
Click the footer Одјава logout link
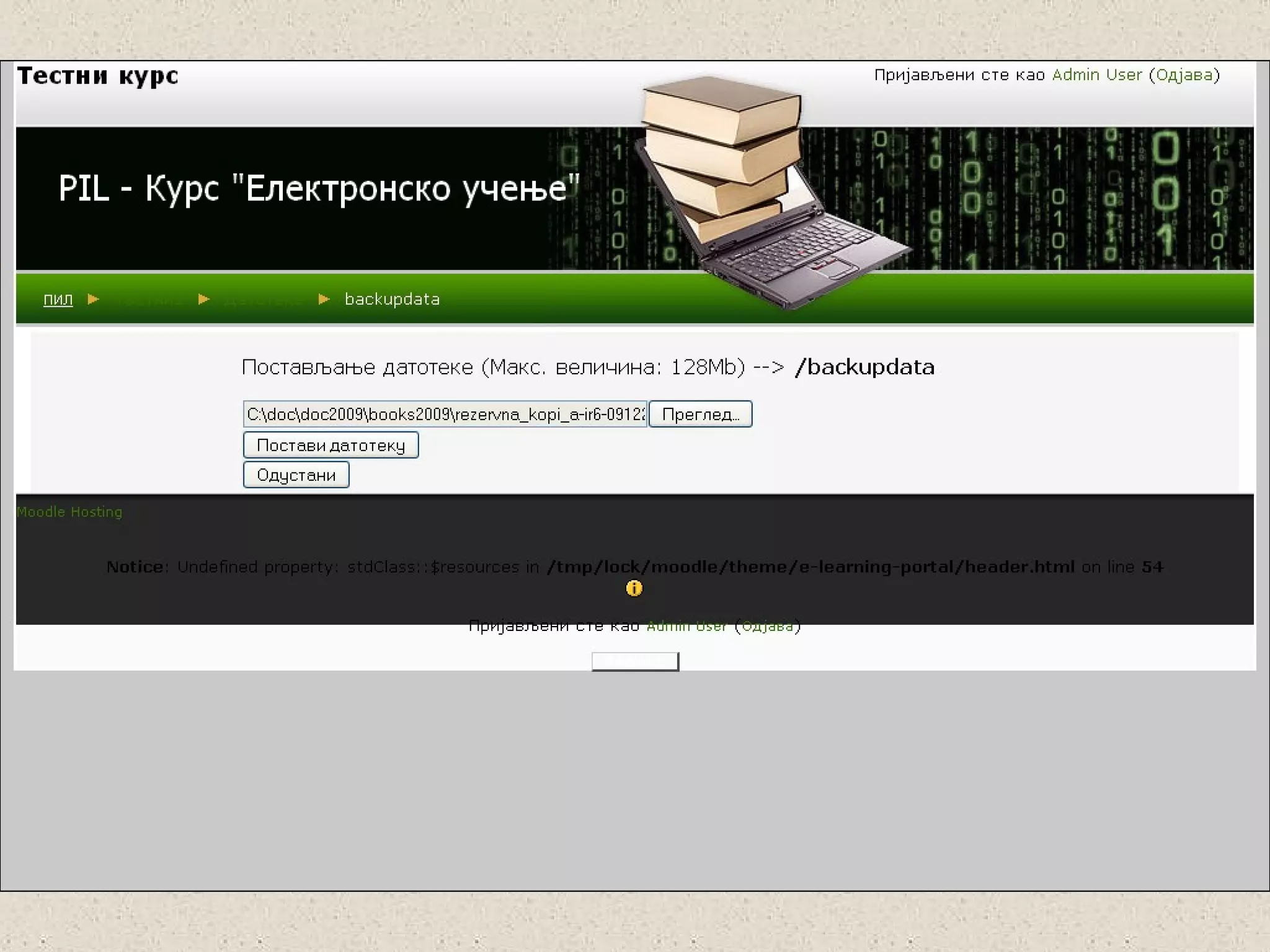(767, 627)
